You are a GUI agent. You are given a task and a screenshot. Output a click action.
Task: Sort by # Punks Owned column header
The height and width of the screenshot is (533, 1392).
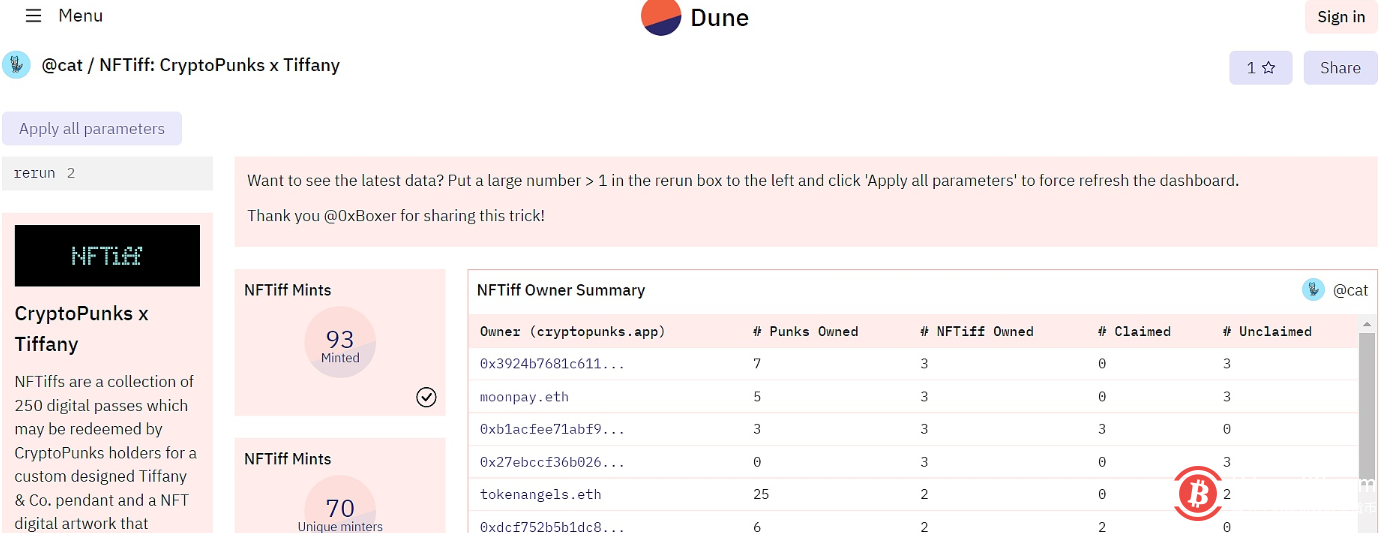805,331
